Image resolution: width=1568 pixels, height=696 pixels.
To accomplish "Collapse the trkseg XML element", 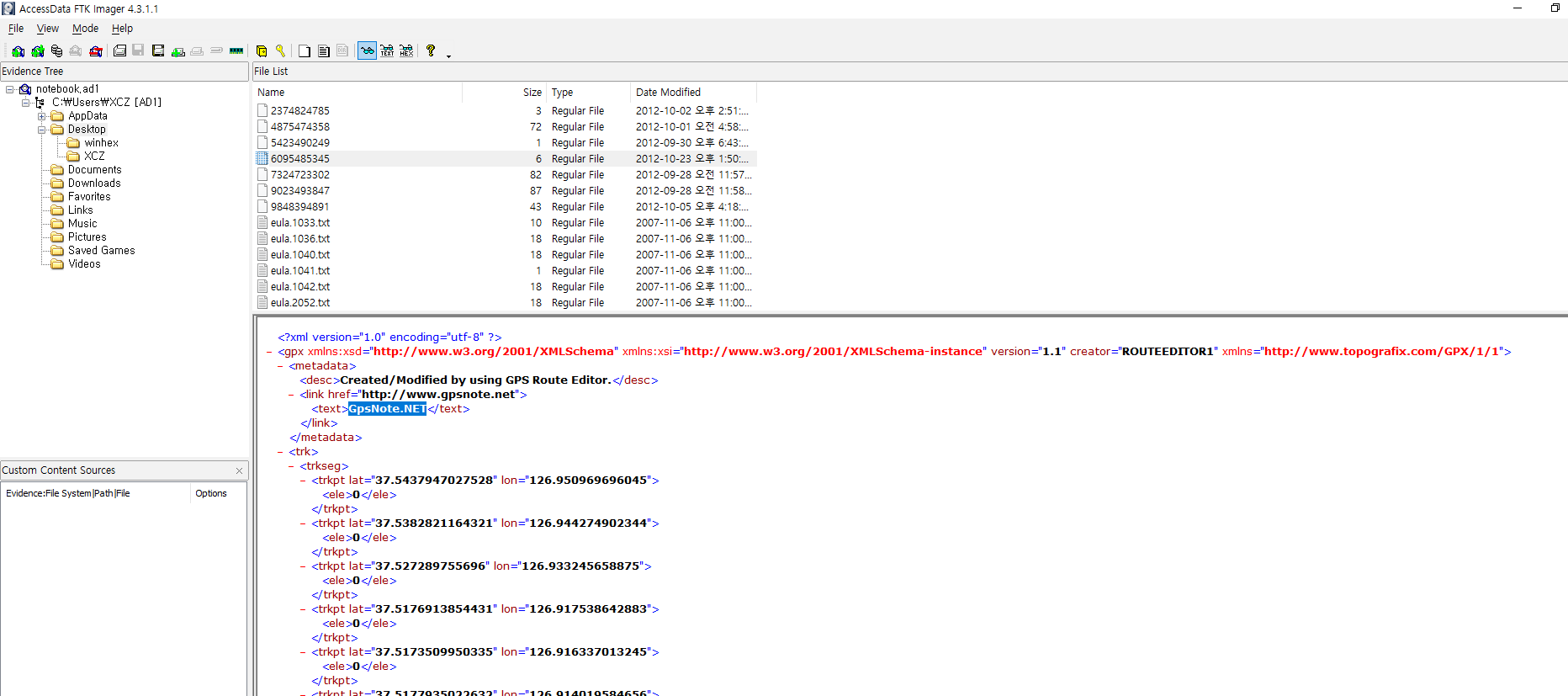I will pyautogui.click(x=291, y=466).
